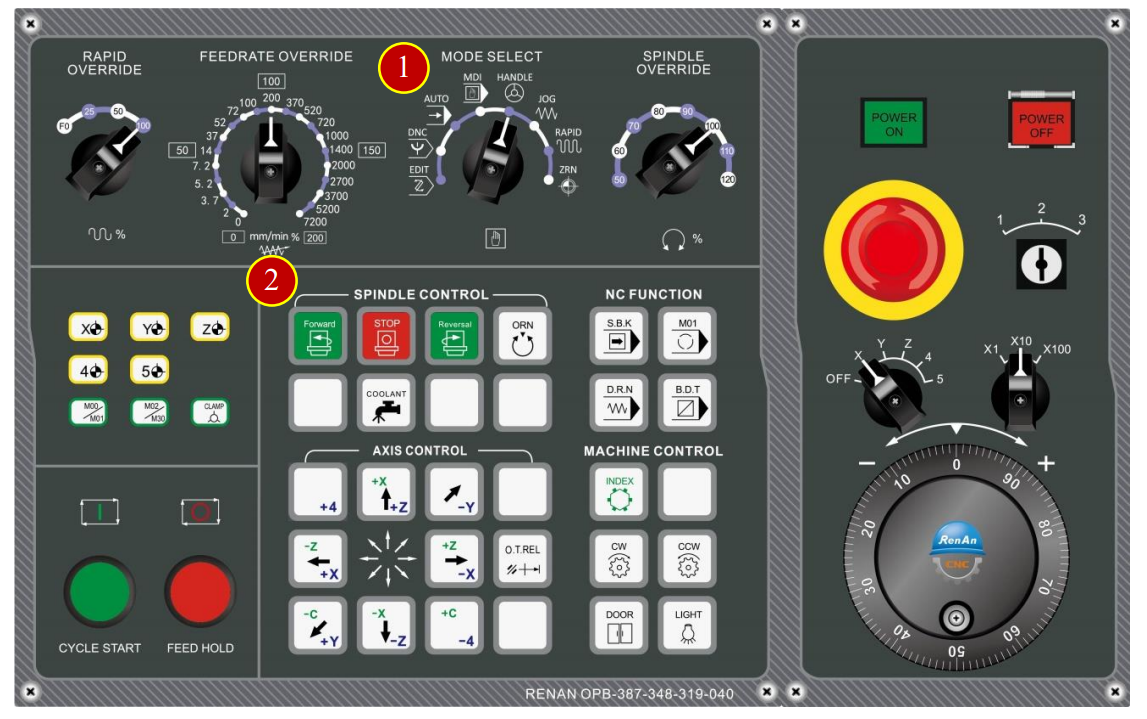Click the cycle start indicator lamp icon
The image size is (1147, 719).
click(99, 512)
